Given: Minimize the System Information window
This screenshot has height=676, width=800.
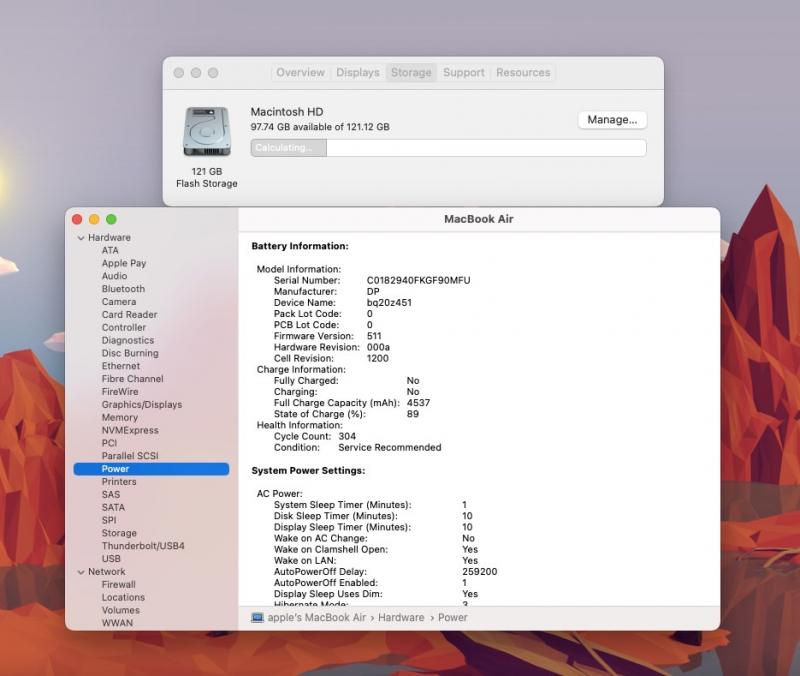Looking at the screenshot, I should coord(94,219).
